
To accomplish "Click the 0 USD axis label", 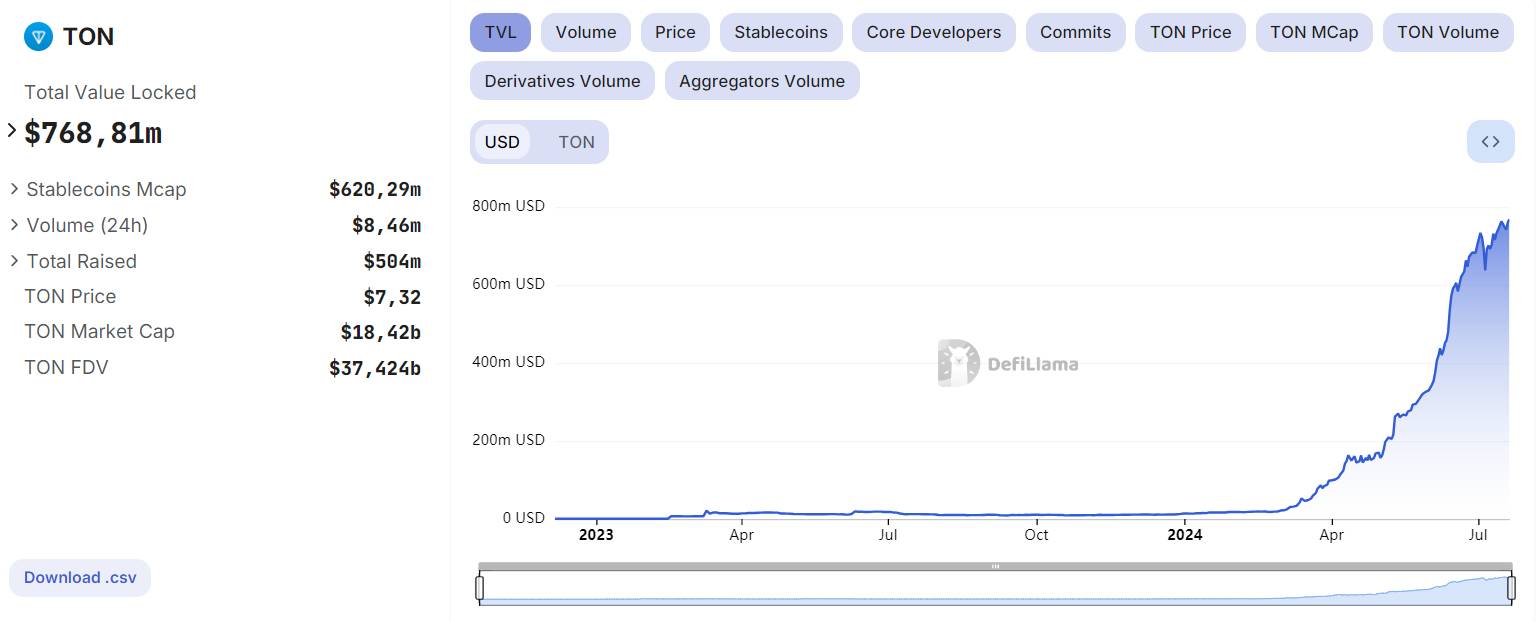I will [x=523, y=518].
